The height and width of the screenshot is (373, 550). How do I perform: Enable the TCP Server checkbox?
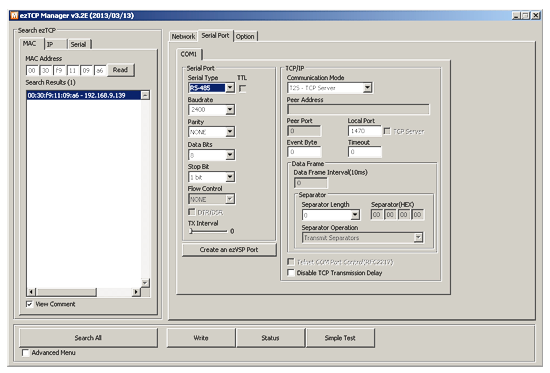387,131
